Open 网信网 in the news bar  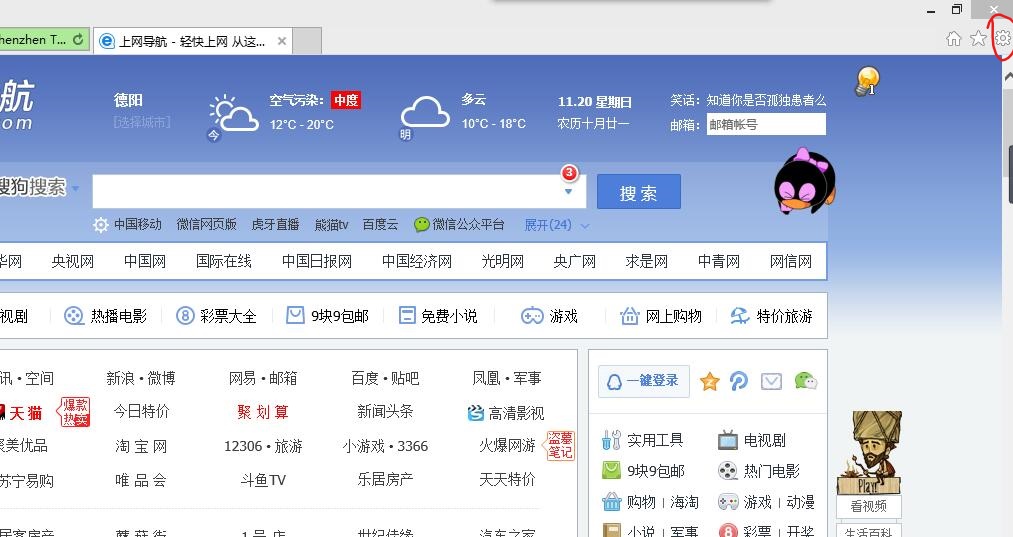pos(790,261)
